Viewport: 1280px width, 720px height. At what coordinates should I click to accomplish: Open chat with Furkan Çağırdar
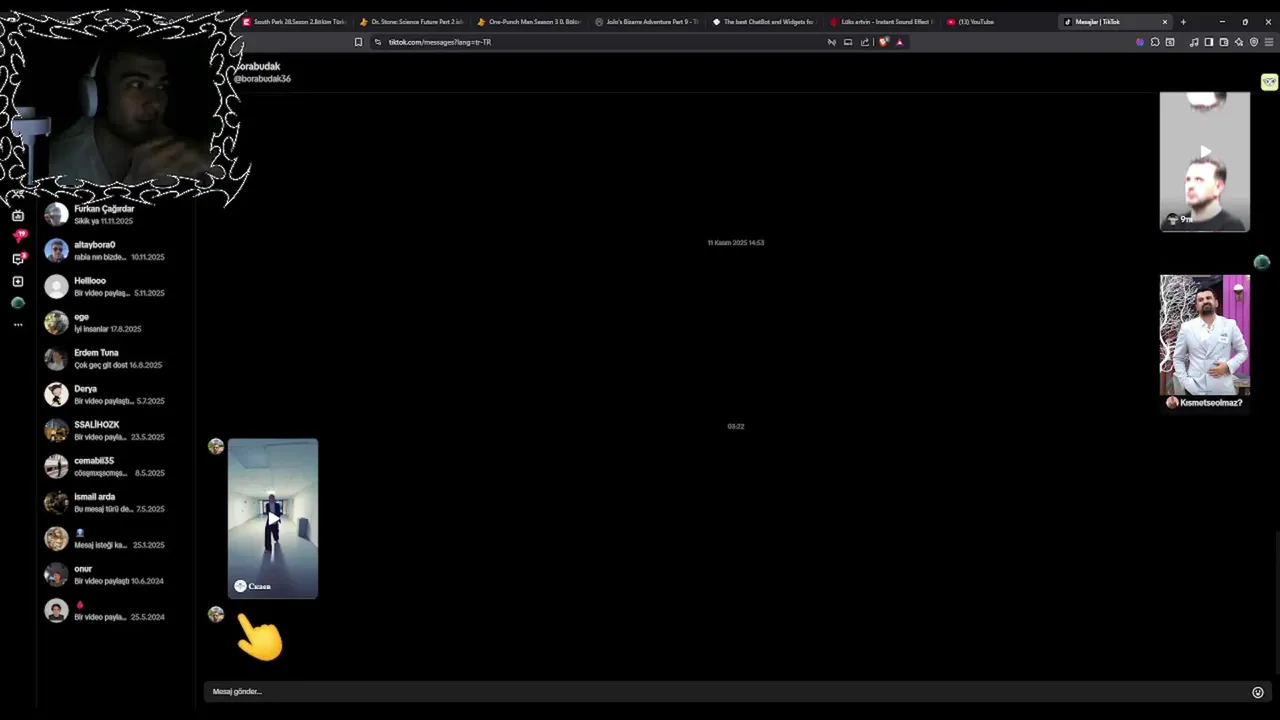[x=115, y=214]
